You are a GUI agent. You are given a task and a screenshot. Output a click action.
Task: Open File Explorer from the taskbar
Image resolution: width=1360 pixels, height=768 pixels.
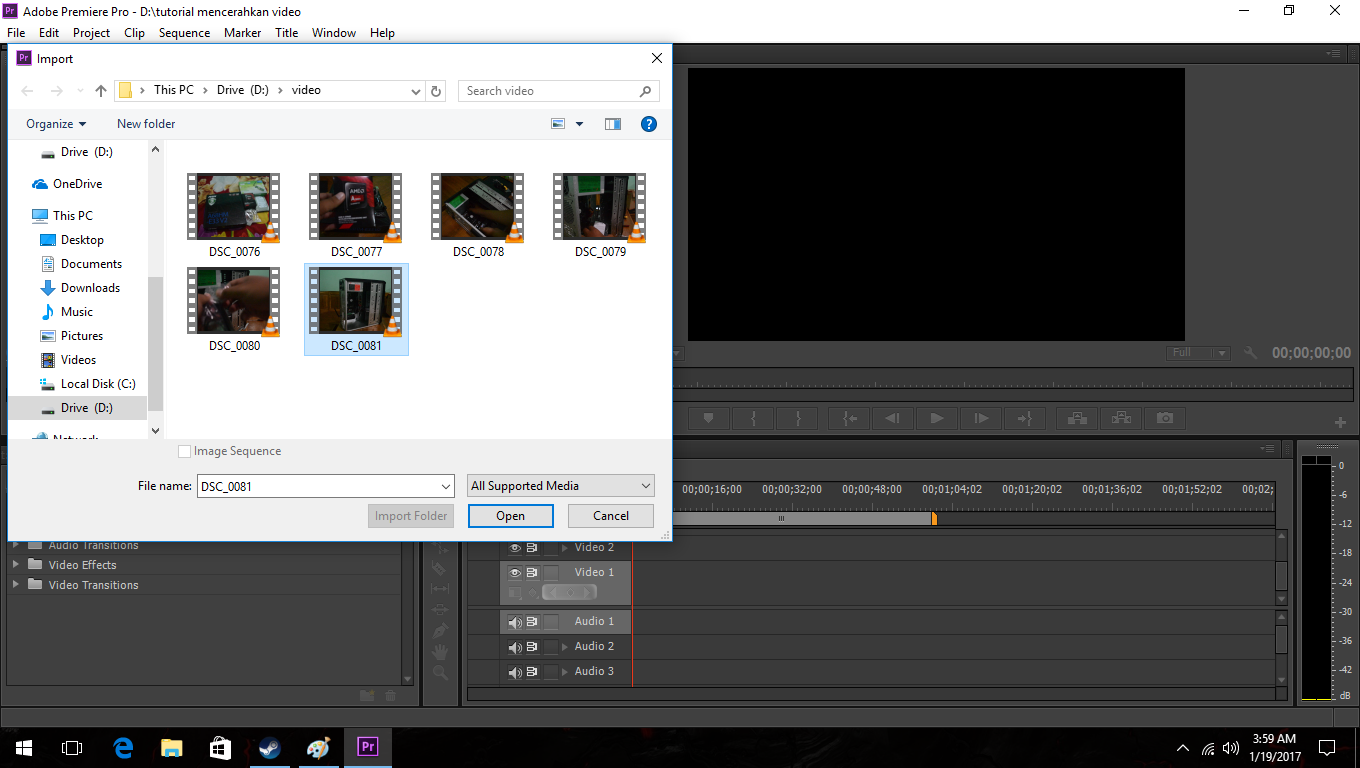pyautogui.click(x=172, y=747)
